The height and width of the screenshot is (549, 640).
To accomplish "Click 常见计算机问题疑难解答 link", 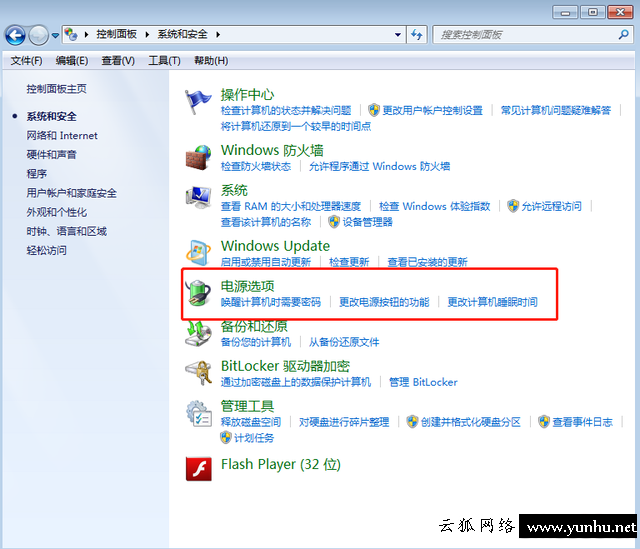I will 556,111.
